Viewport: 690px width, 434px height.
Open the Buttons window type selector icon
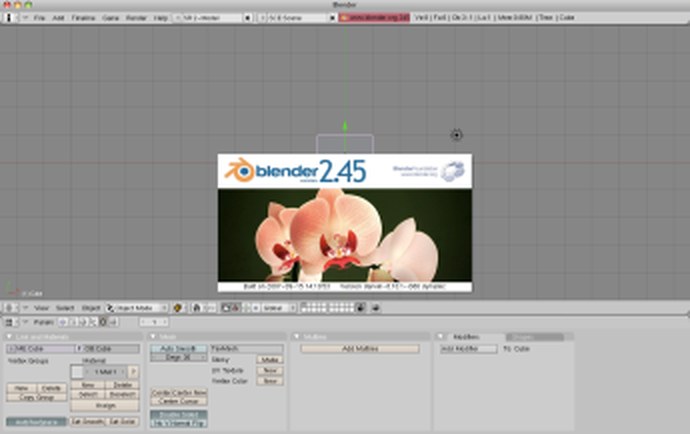(x=9, y=323)
